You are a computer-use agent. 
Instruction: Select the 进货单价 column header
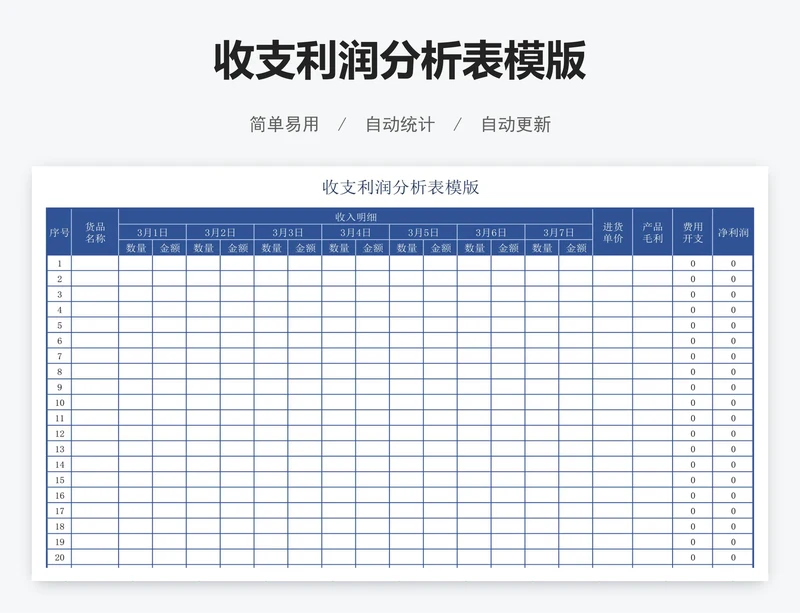click(613, 233)
